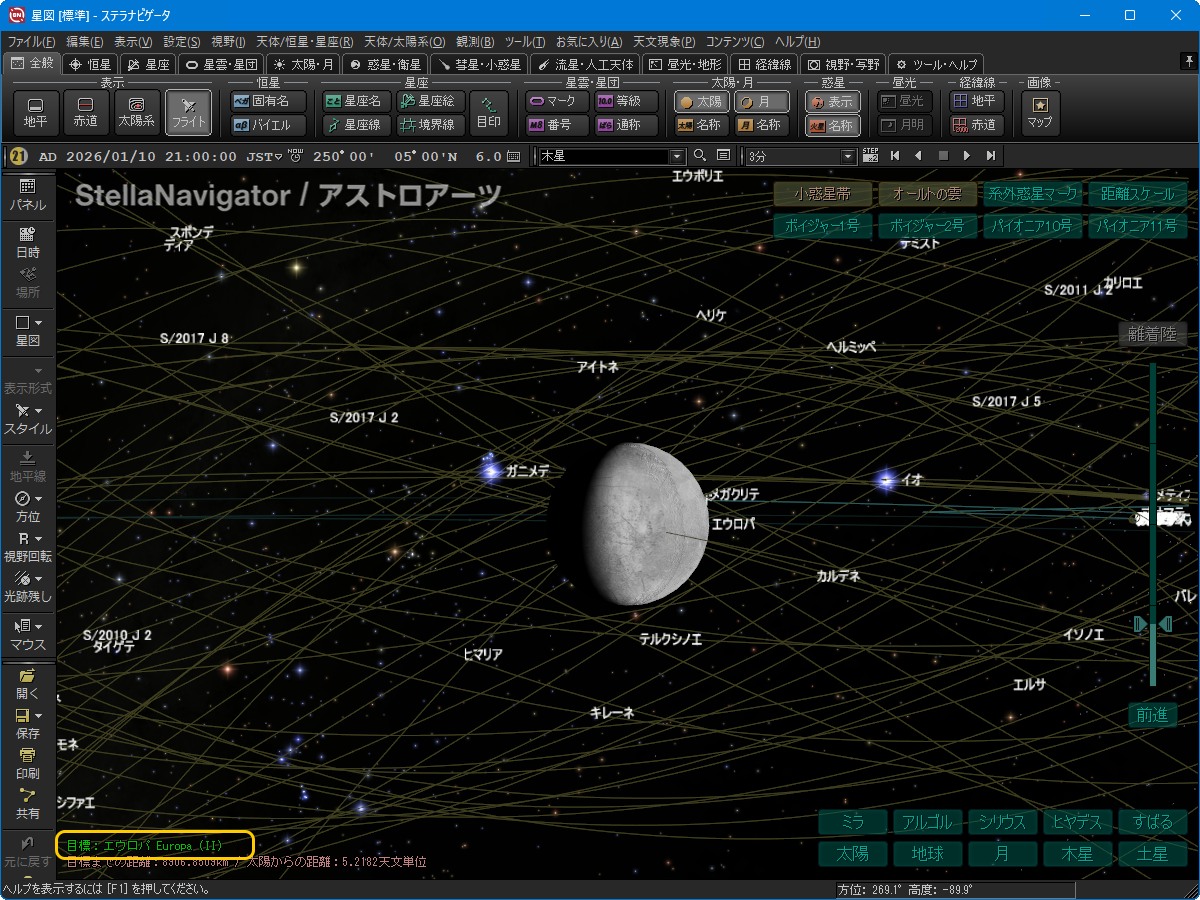Jump to シリウス using bottom button
Viewport: 1200px width, 900px height.
click(x=1002, y=822)
